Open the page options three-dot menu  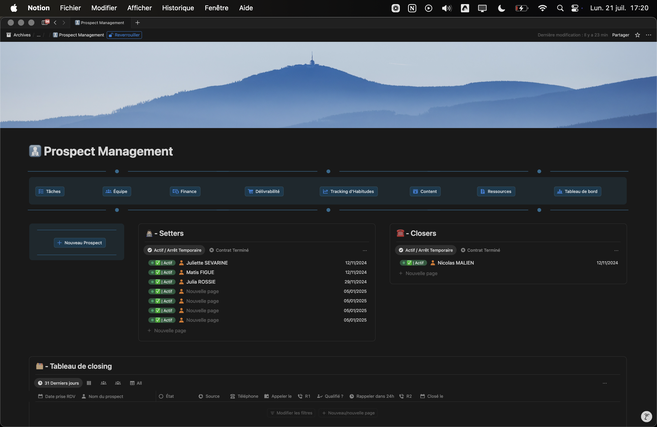point(648,35)
